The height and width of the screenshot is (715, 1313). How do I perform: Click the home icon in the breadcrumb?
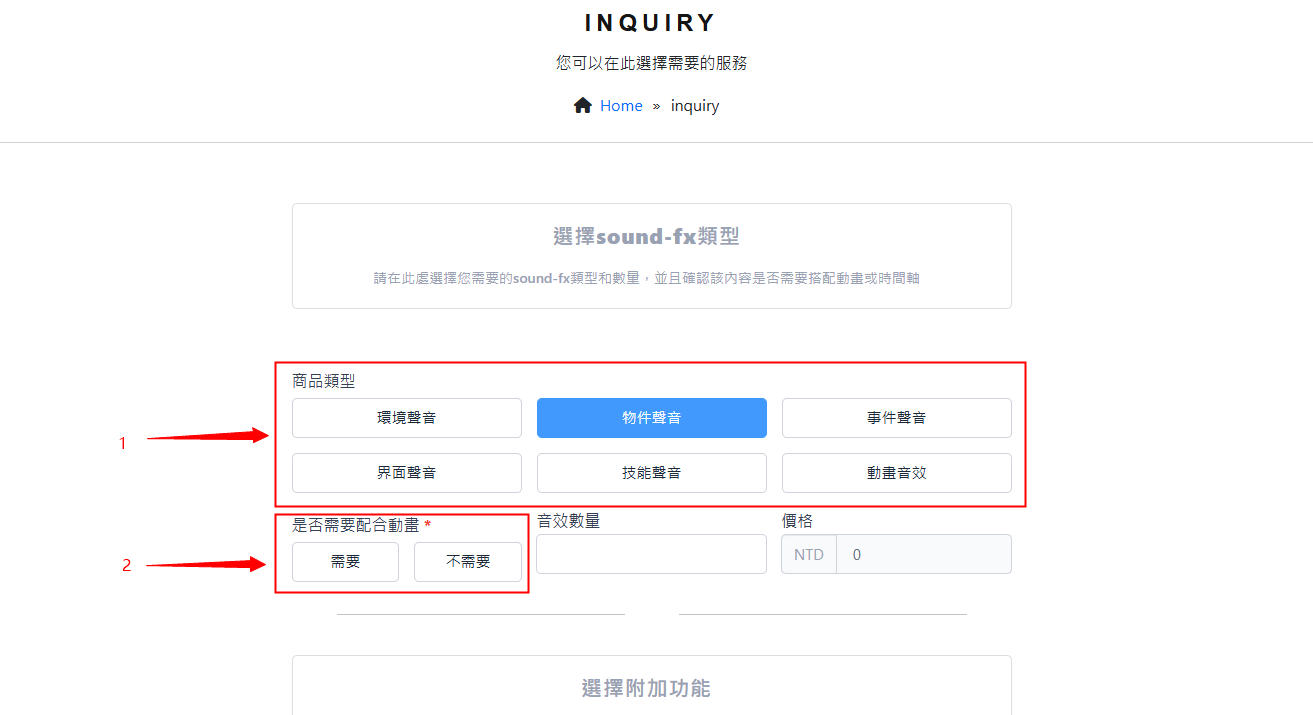582,106
